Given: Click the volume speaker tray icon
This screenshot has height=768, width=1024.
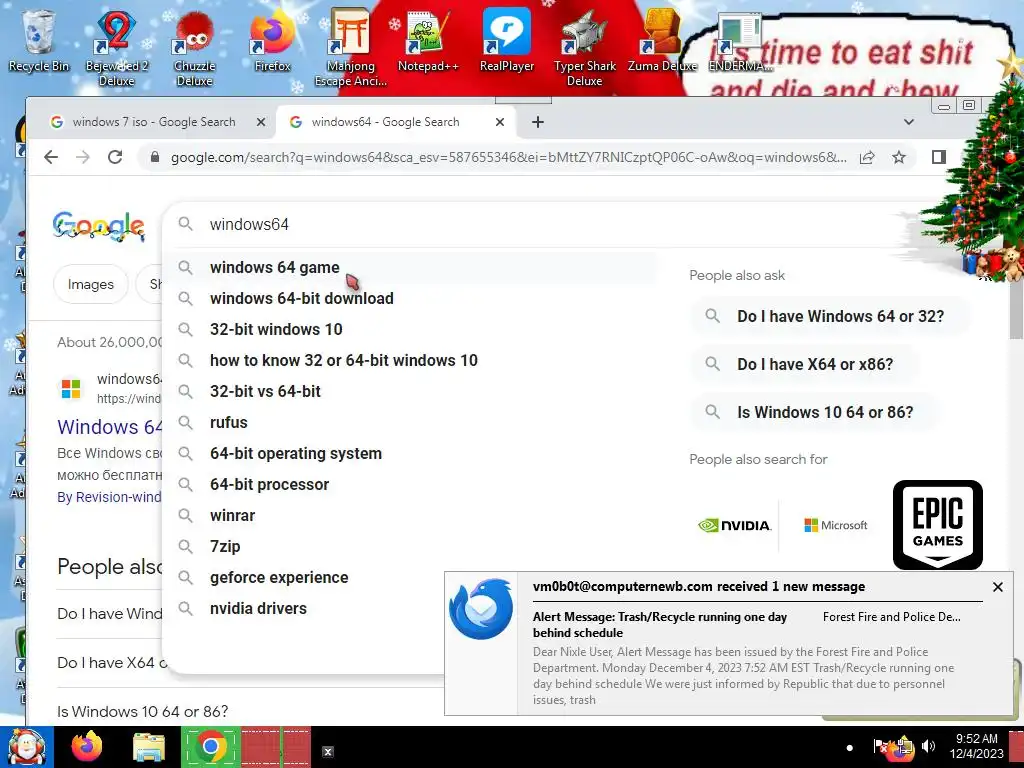Looking at the screenshot, I should (x=927, y=745).
